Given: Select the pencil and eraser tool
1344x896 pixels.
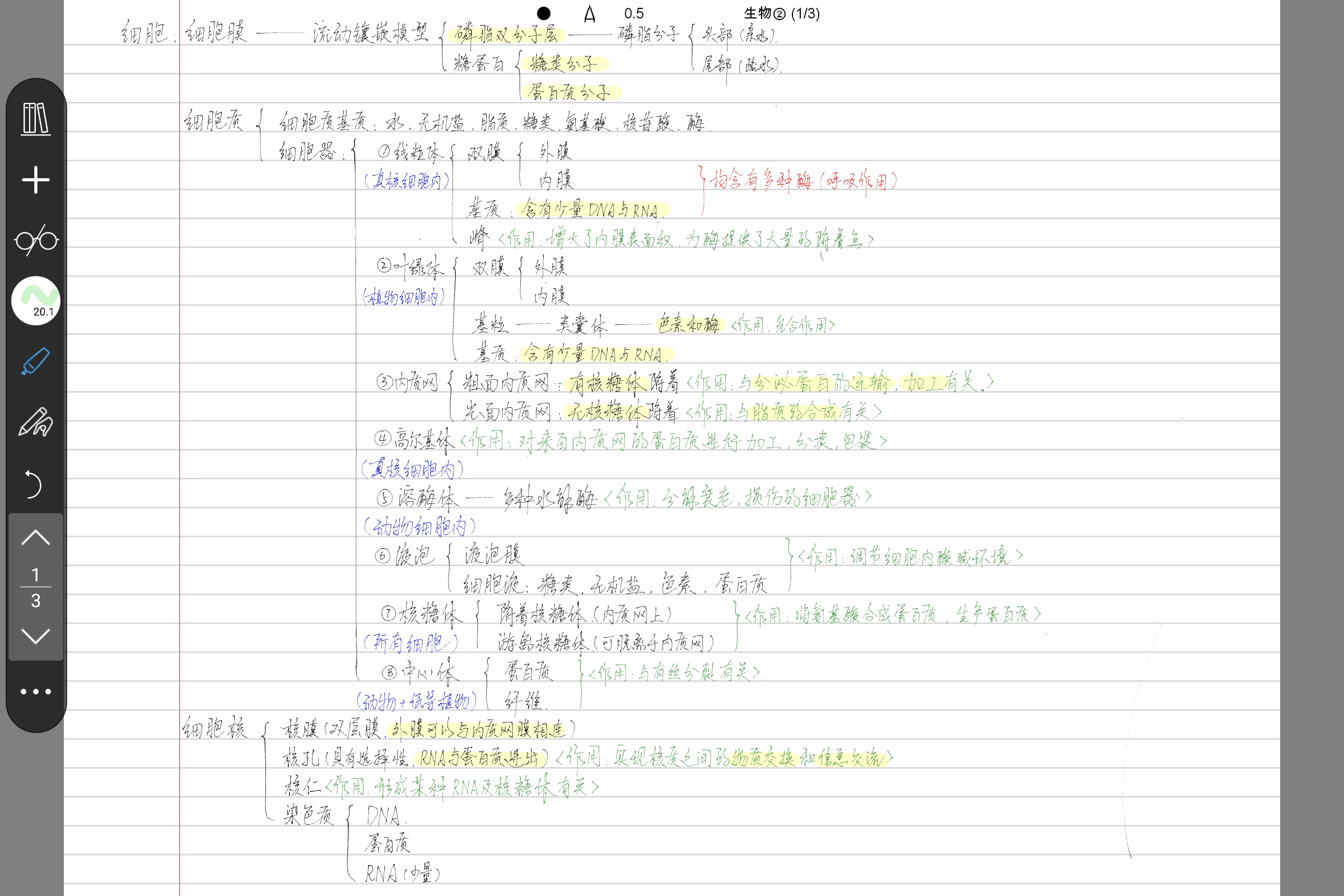Looking at the screenshot, I should [35, 423].
